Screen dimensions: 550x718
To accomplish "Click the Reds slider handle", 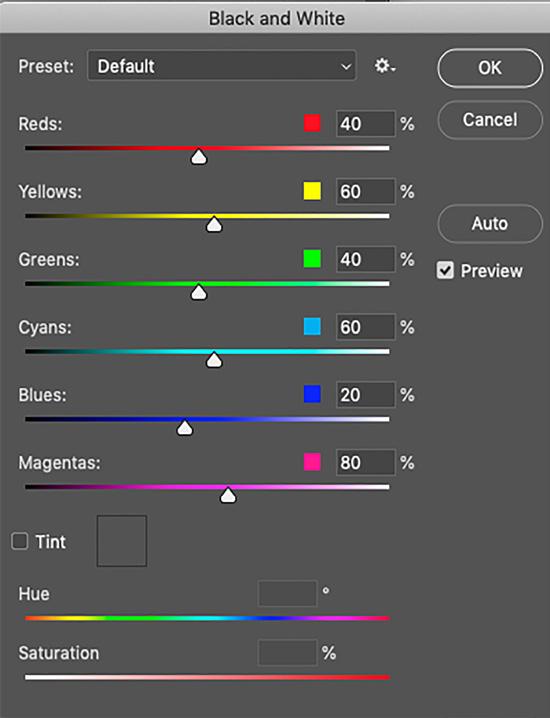I will [x=199, y=157].
